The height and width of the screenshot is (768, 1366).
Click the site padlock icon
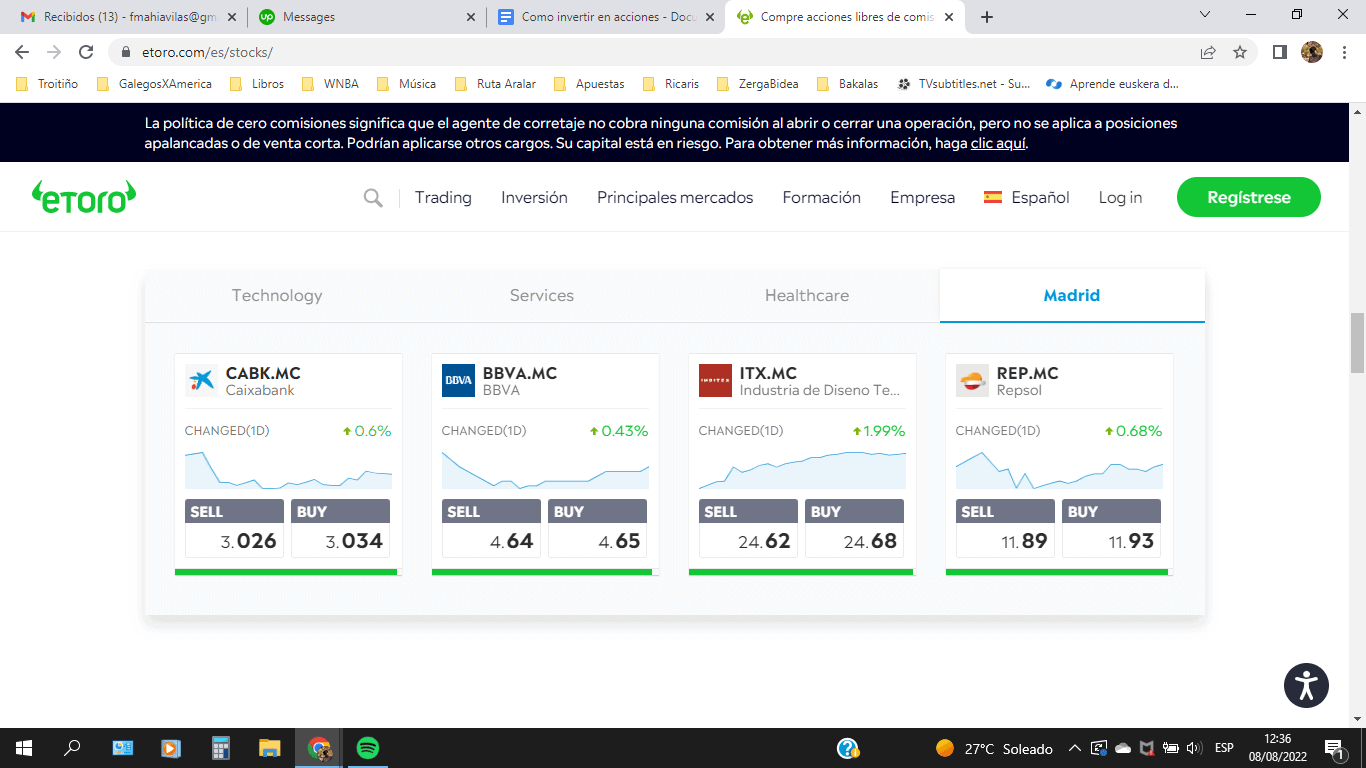(126, 52)
